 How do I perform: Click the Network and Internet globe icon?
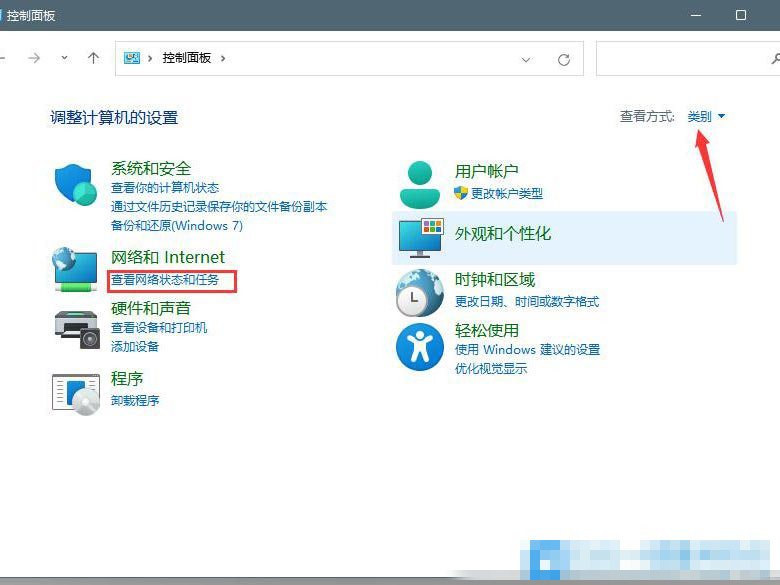(x=75, y=270)
